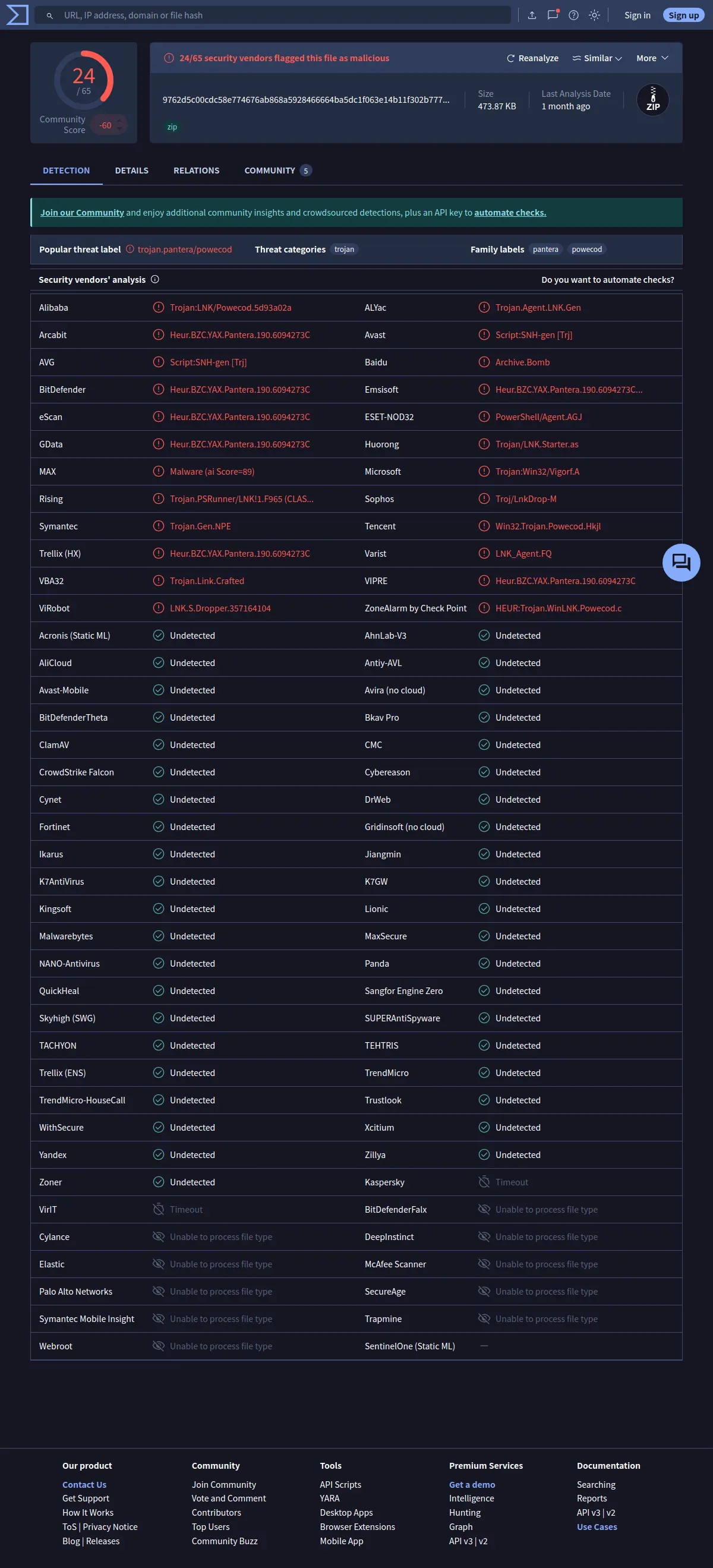
Task: Click the undetected check icon for Malwarebytes
Action: (158, 936)
